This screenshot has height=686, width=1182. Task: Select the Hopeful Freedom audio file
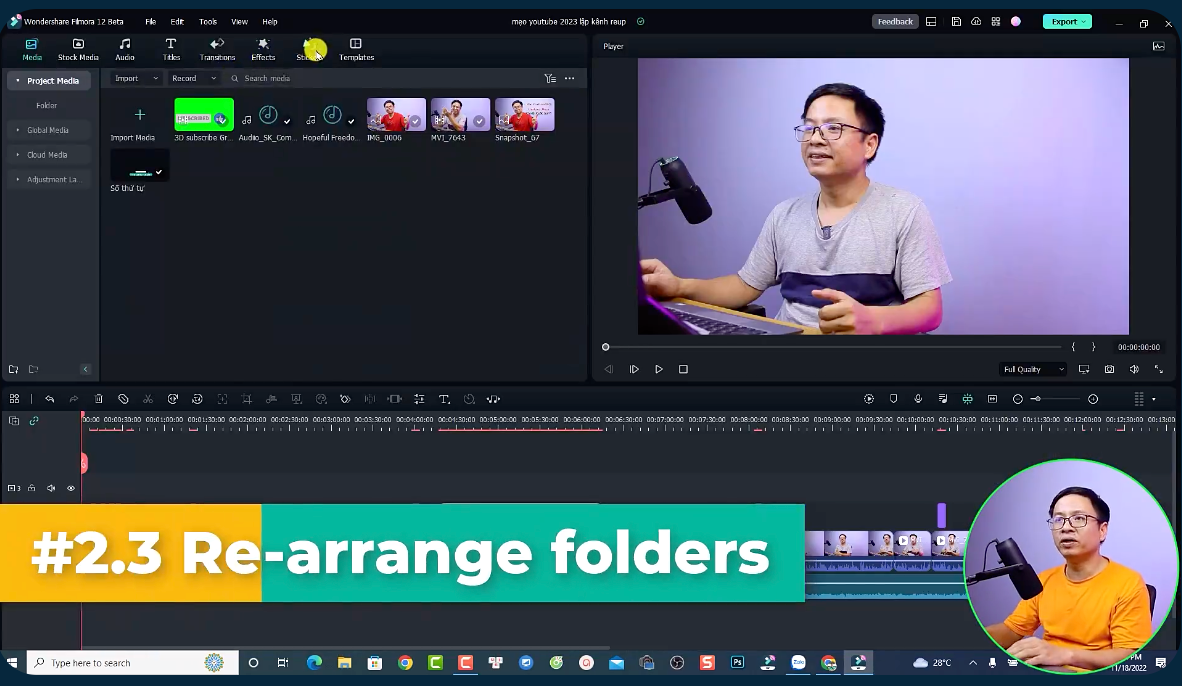click(x=332, y=115)
